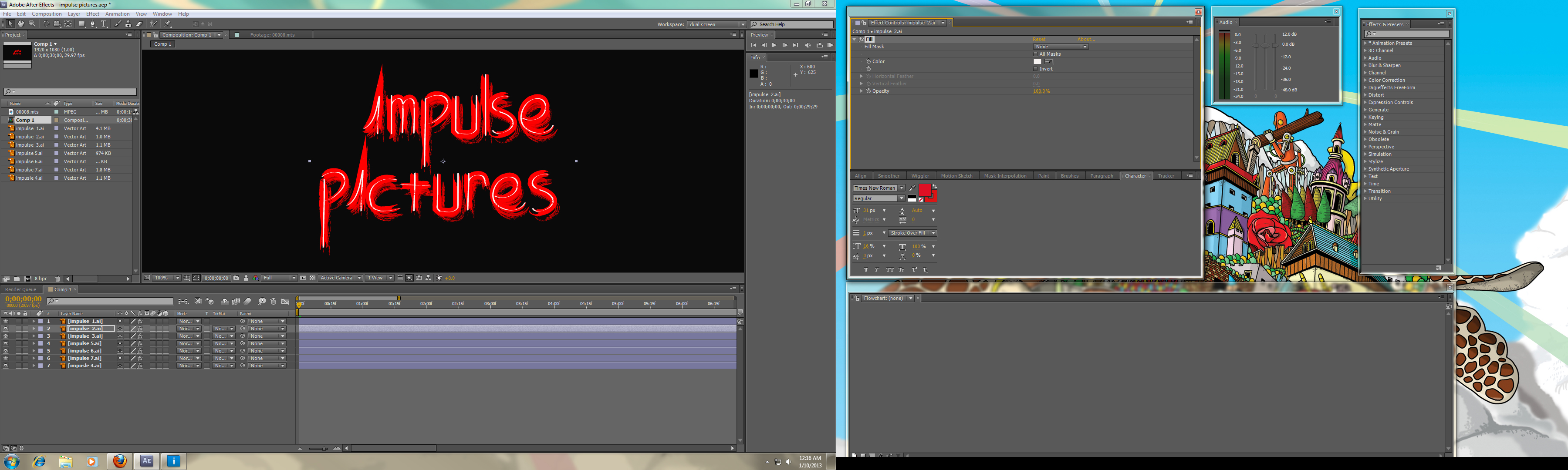Open Fill Mask None dropdown
The width and height of the screenshot is (1568, 470).
click(x=1061, y=47)
